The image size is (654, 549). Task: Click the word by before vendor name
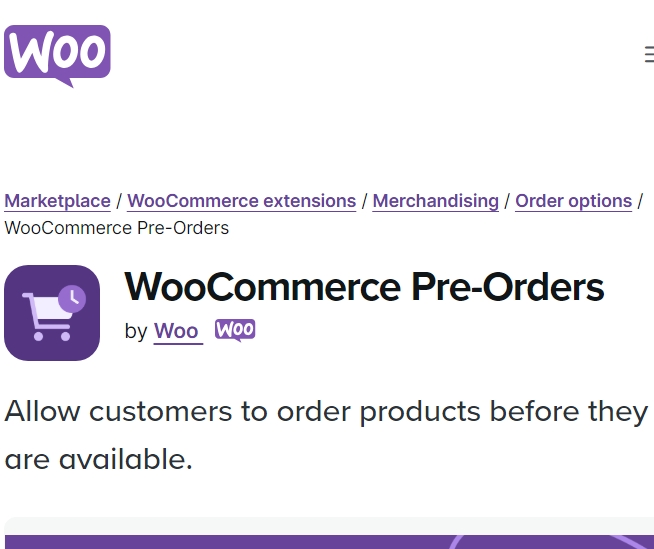coord(136,331)
